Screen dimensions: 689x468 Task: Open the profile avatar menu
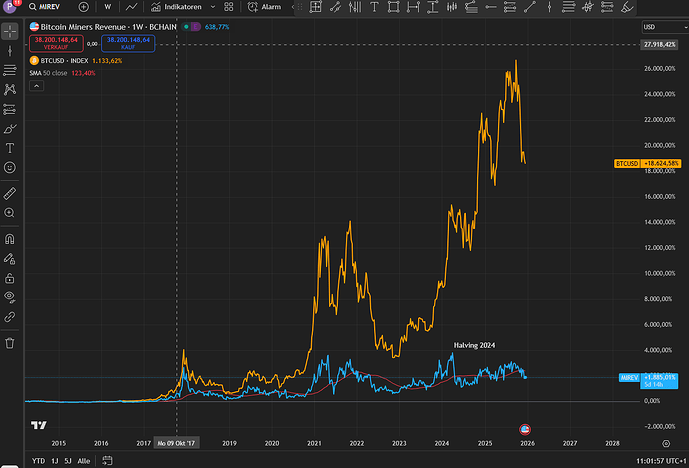click(x=11, y=7)
